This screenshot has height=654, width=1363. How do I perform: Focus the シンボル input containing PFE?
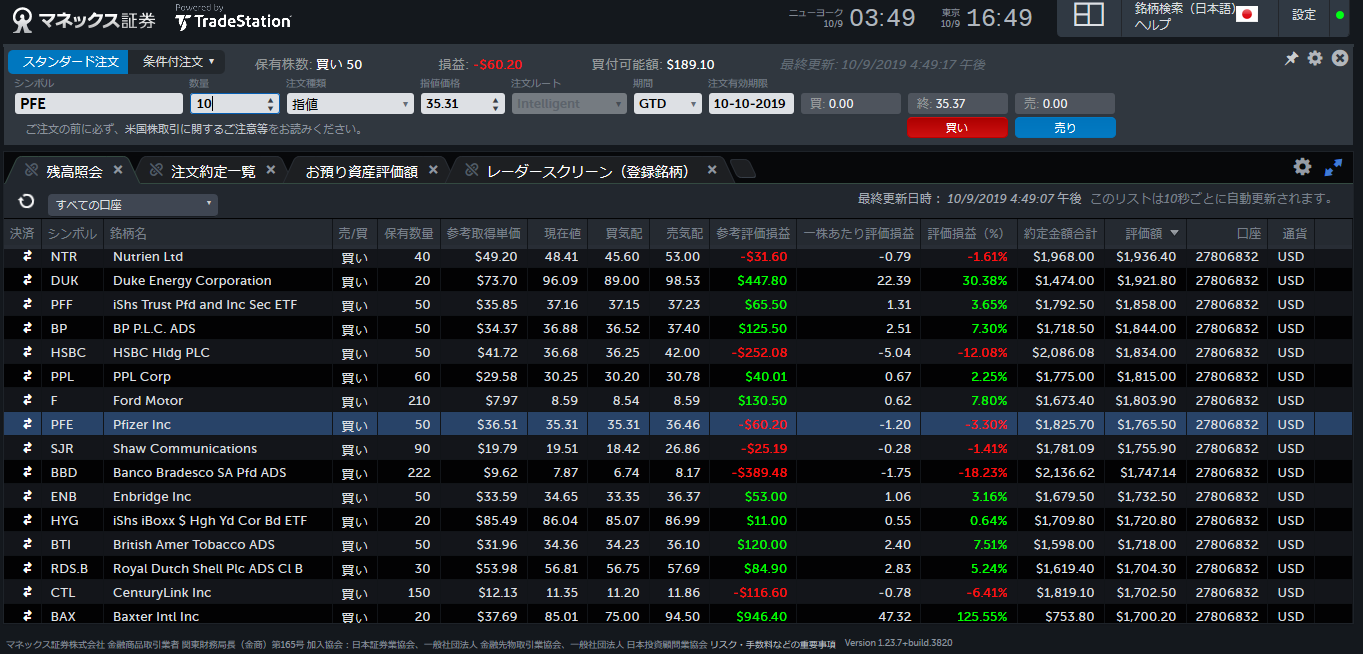pos(98,103)
